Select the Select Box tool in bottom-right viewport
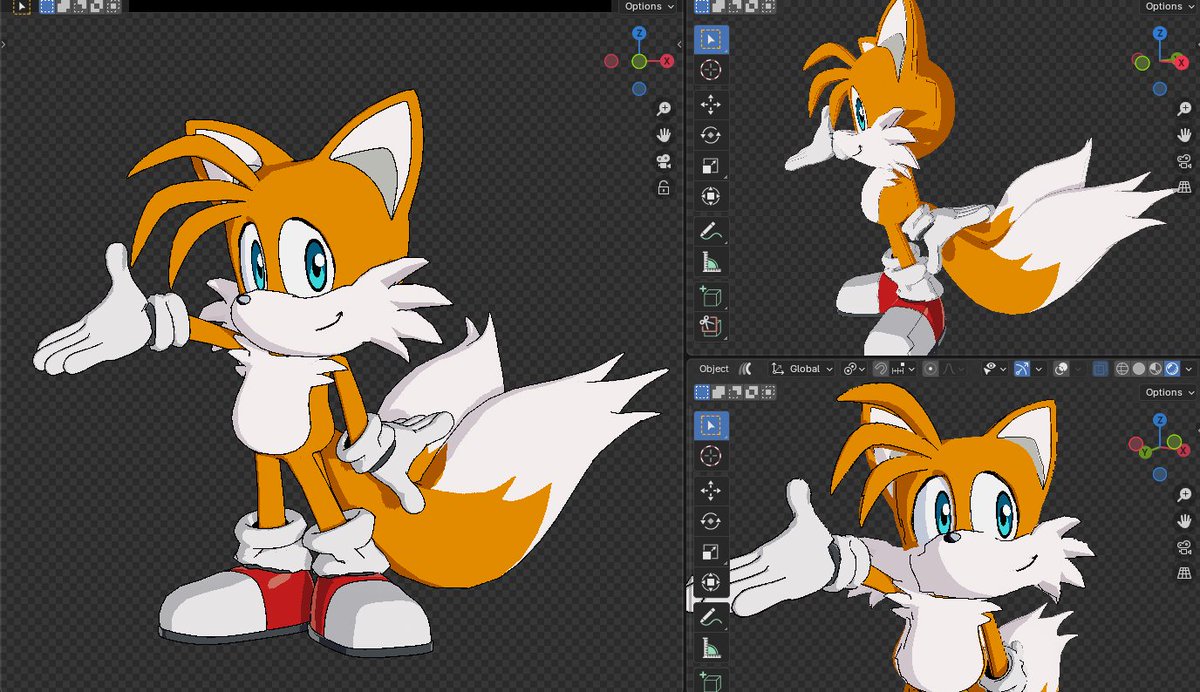 click(711, 425)
